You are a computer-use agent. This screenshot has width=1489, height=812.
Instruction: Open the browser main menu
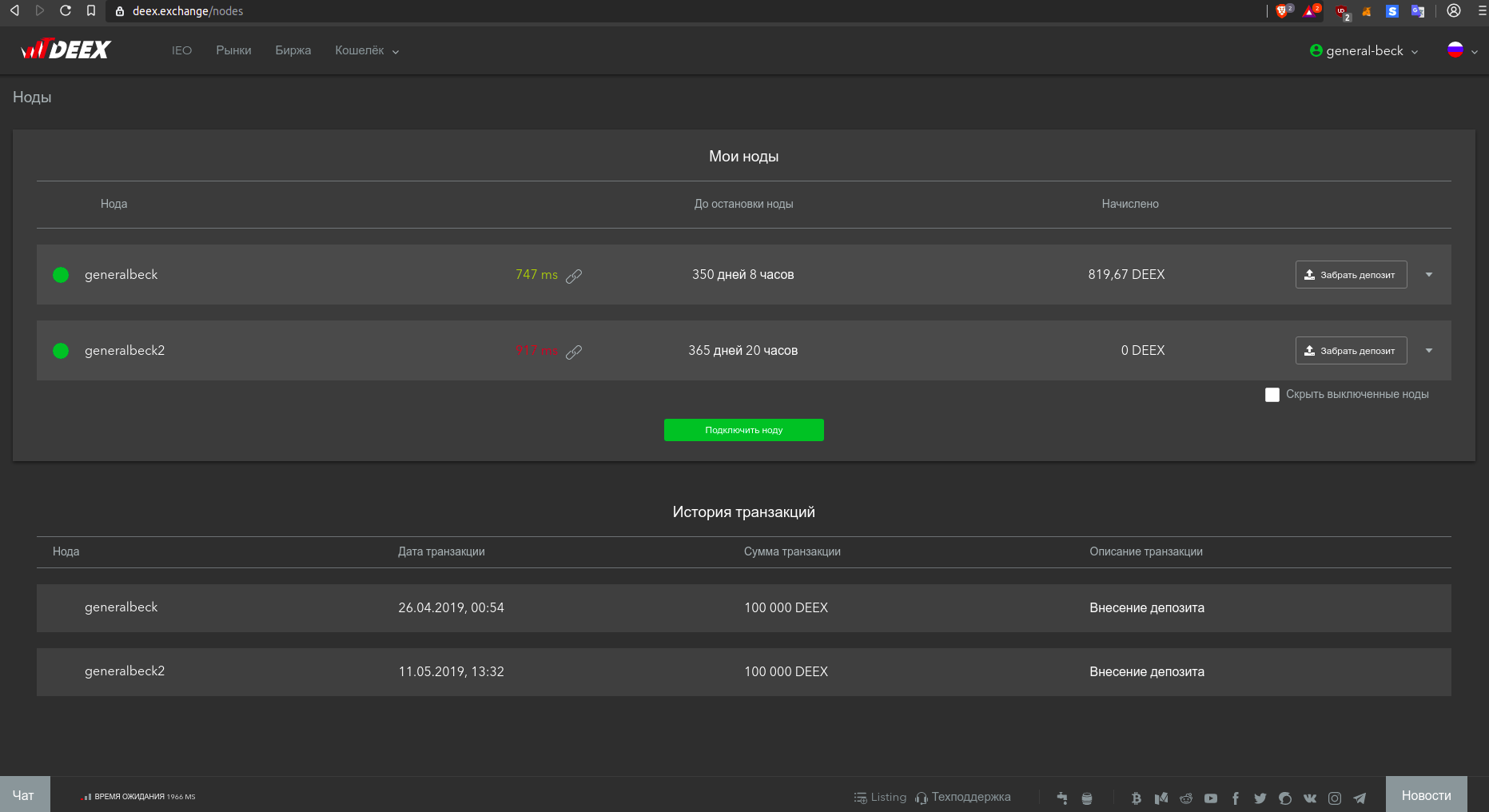point(1482,10)
